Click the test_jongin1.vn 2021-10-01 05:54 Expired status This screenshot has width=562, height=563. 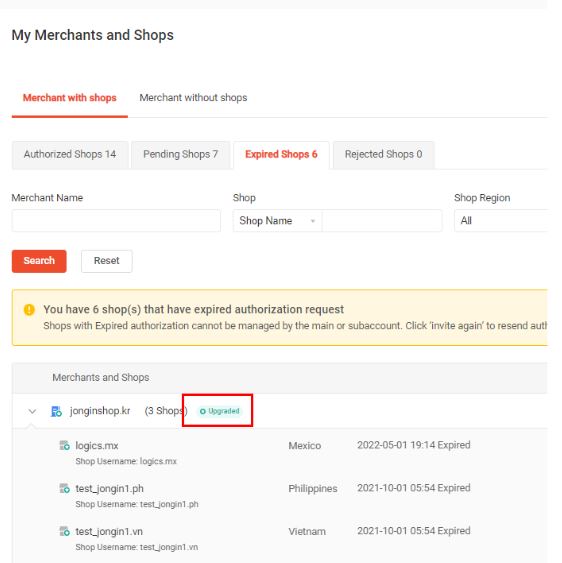point(414,531)
